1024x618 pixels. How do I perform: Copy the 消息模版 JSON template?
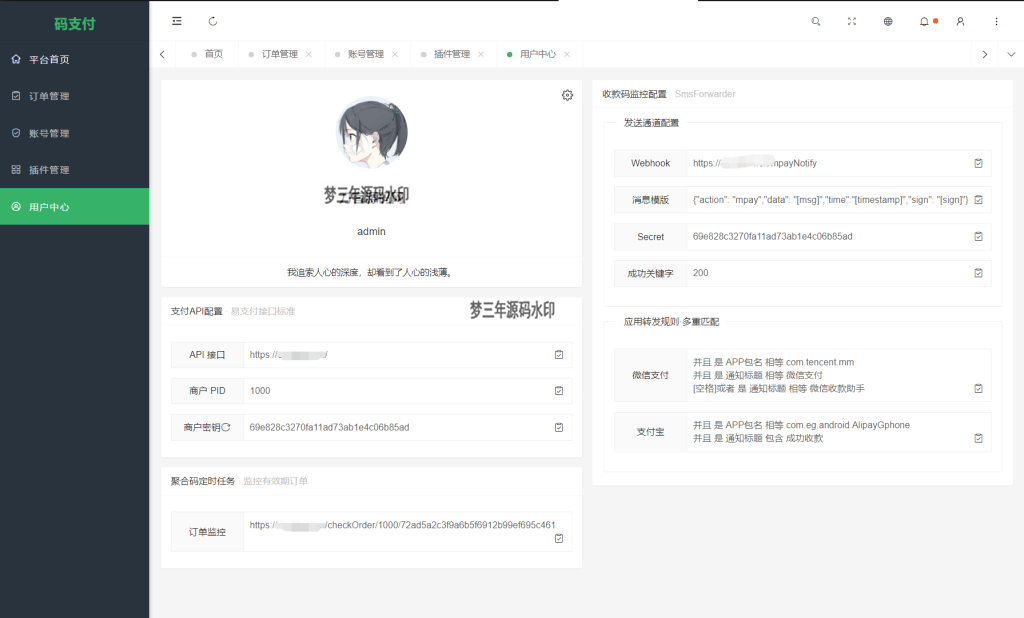(978, 200)
